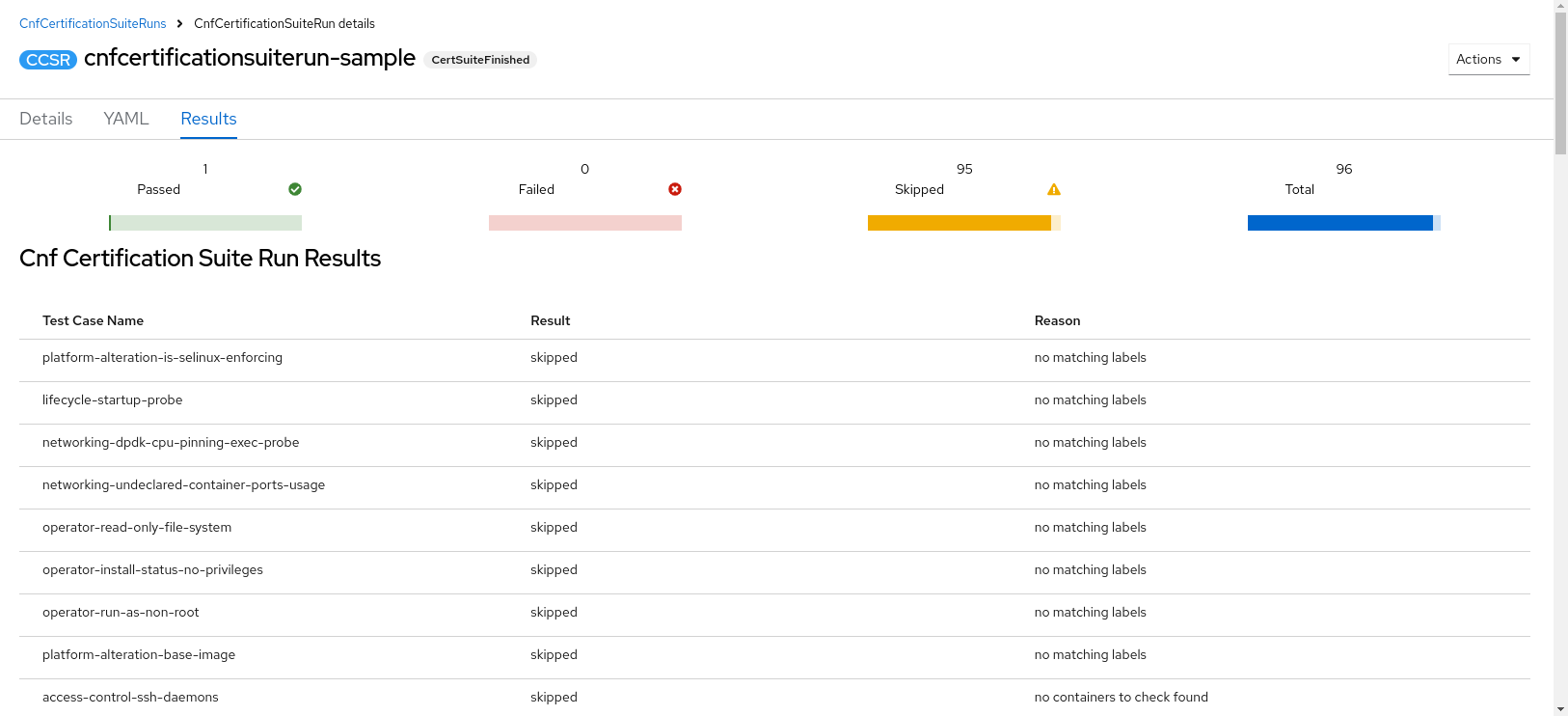Viewport: 1568px width, 716px height.
Task: Click the Passed count label
Action: (158, 189)
